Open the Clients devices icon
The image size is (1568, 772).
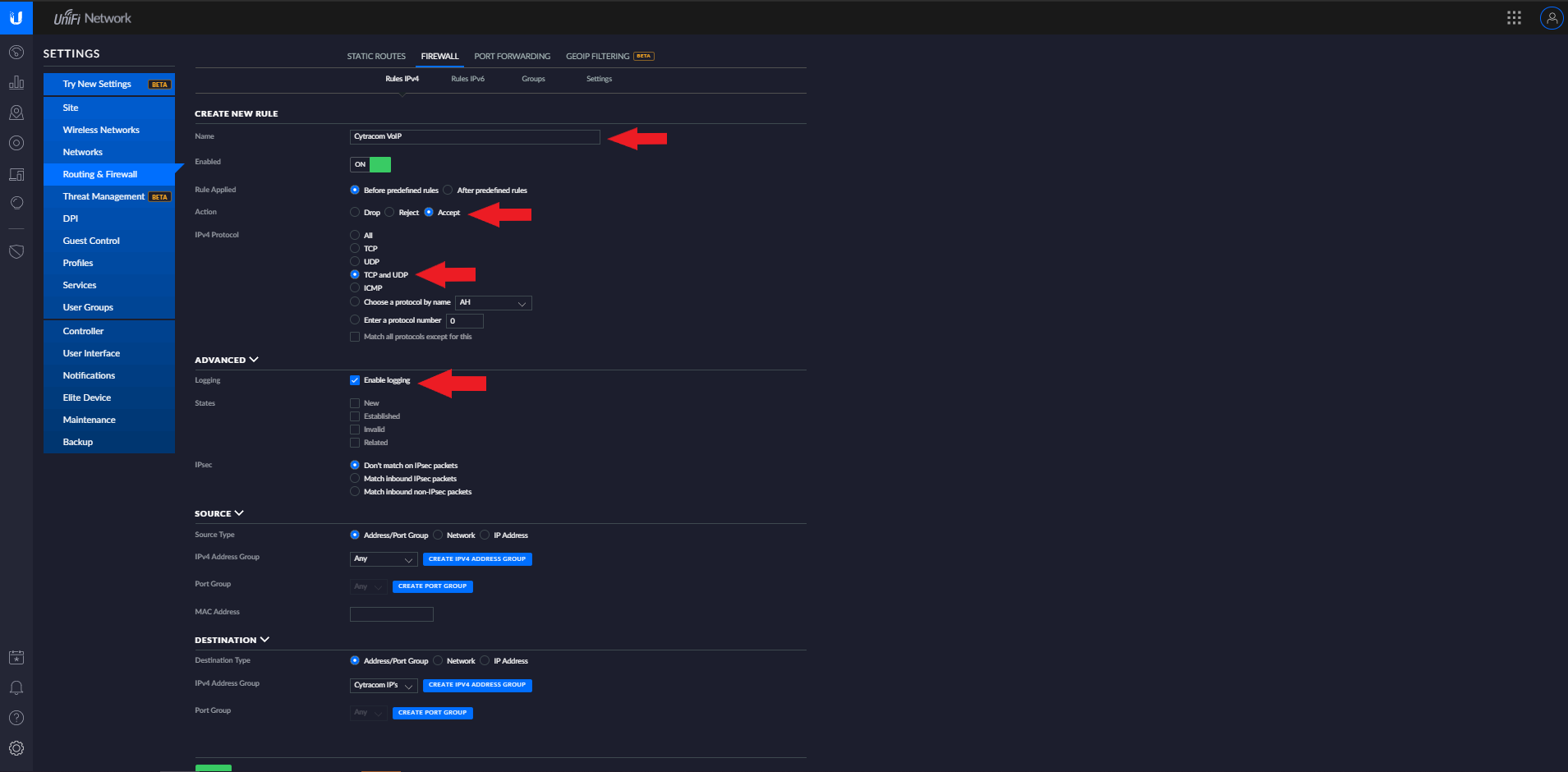tap(16, 174)
